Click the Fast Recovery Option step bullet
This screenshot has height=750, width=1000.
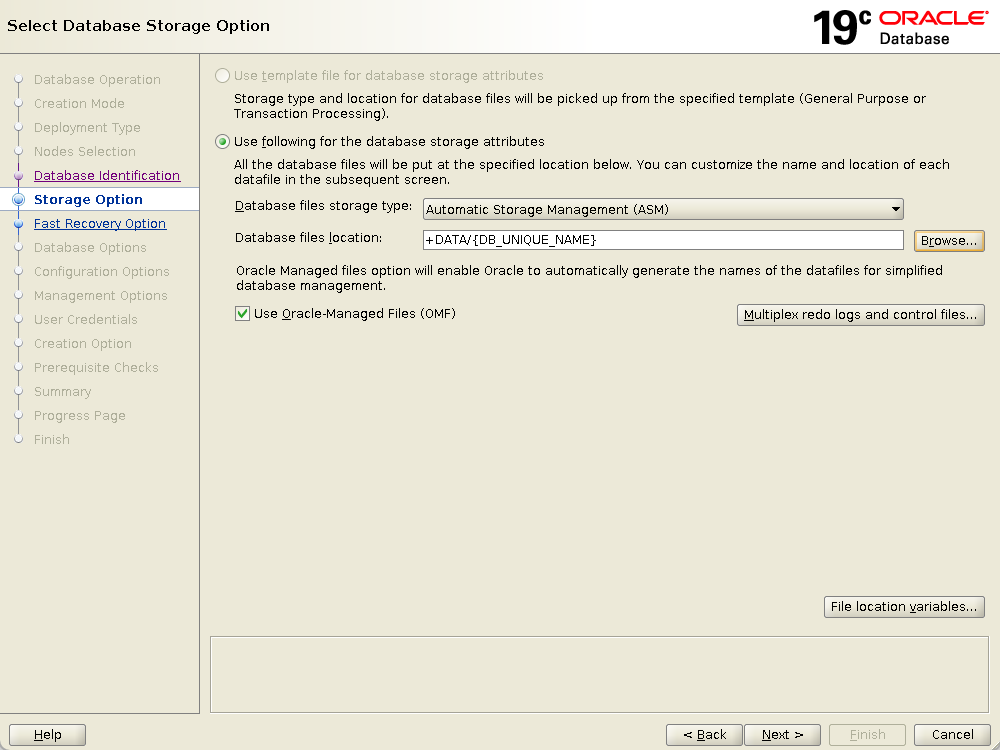tap(18, 224)
